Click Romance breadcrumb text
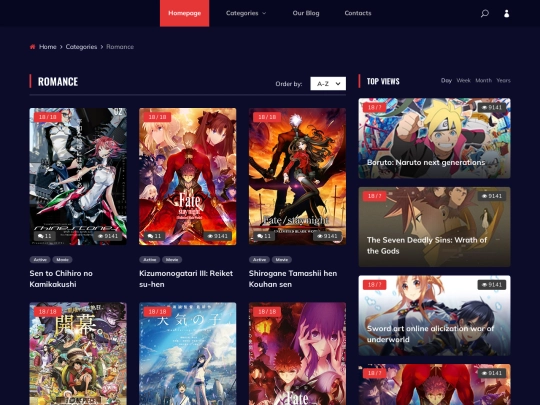This screenshot has height=405, width=540. coord(120,46)
